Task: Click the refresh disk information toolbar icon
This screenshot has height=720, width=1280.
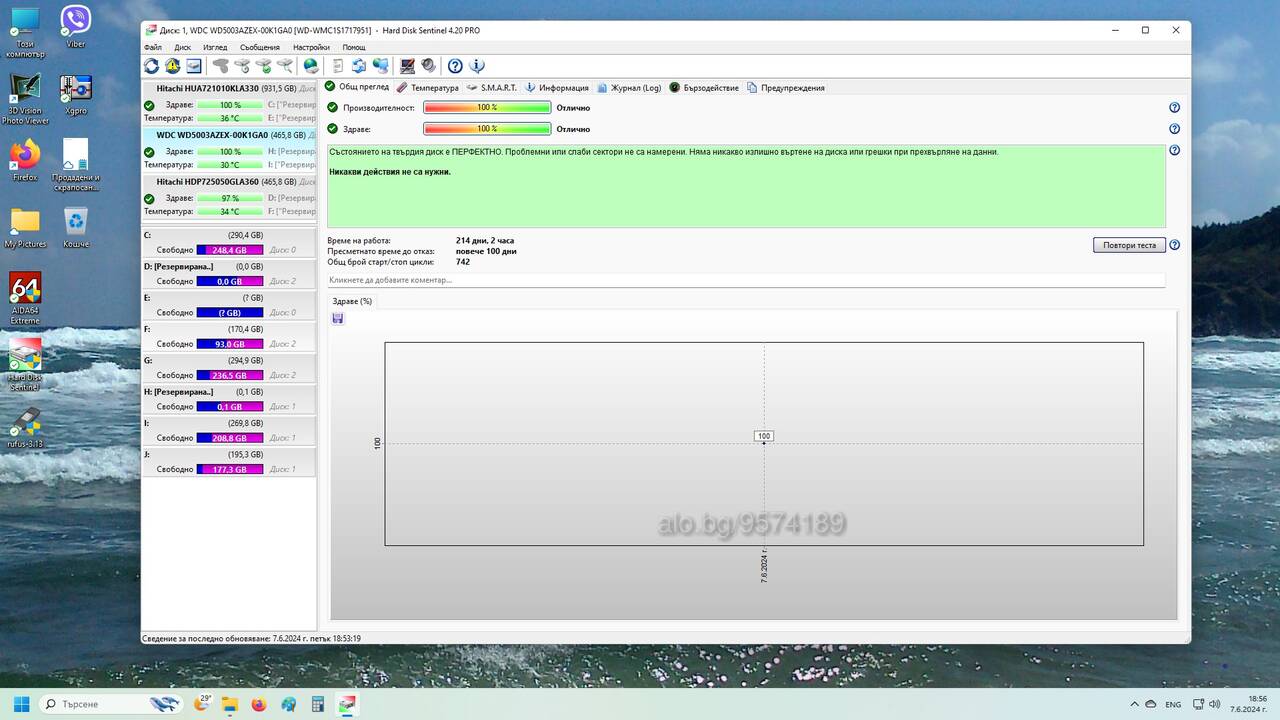Action: [x=151, y=66]
